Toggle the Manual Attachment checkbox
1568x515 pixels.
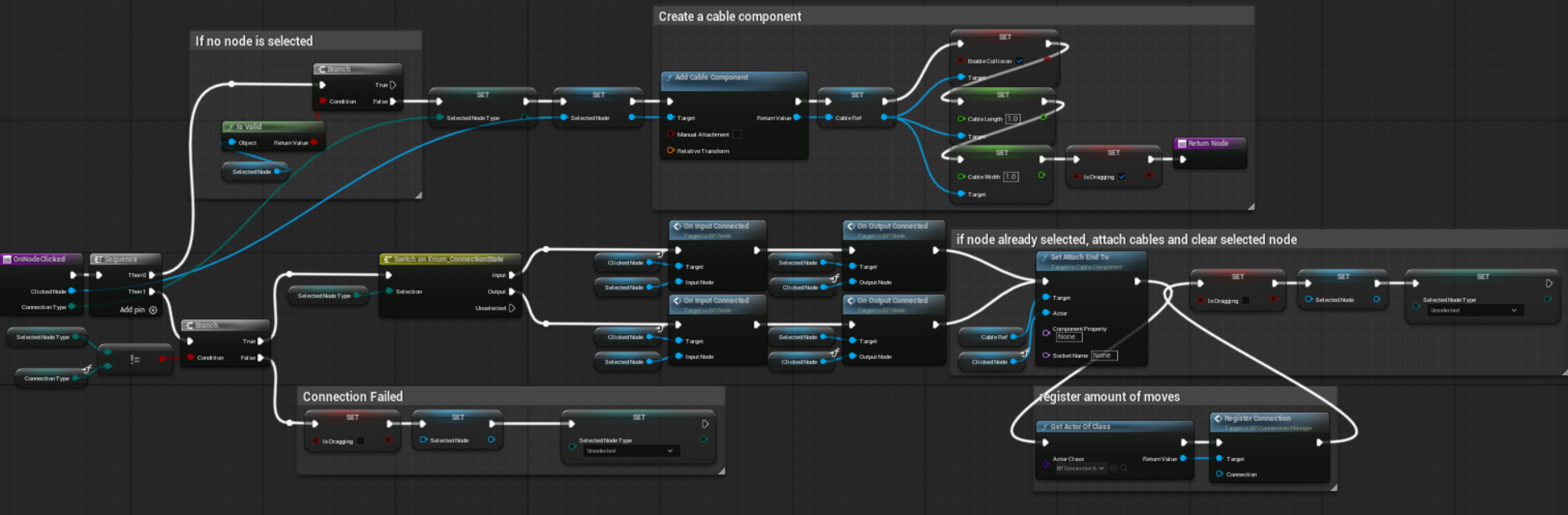[x=736, y=134]
